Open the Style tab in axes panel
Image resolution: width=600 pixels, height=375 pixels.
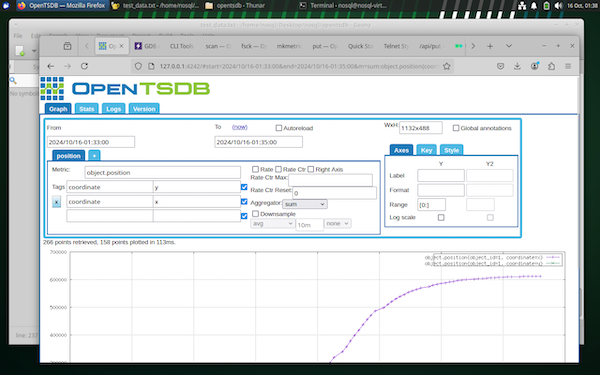pos(452,150)
